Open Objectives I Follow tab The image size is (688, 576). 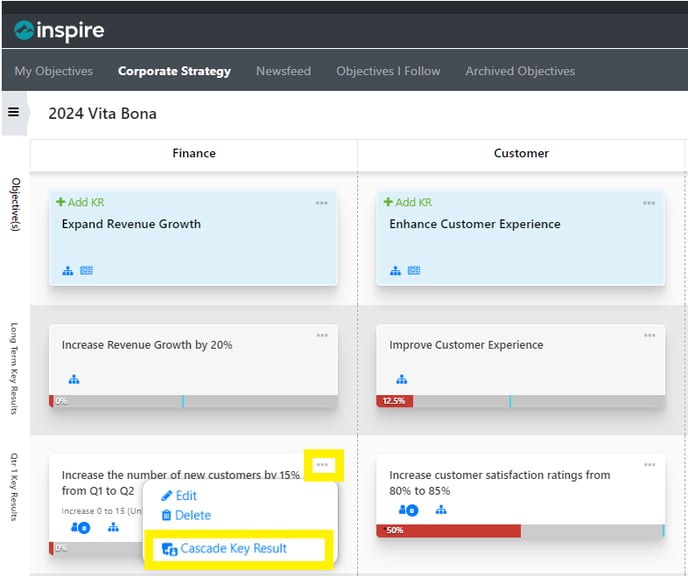tap(388, 71)
